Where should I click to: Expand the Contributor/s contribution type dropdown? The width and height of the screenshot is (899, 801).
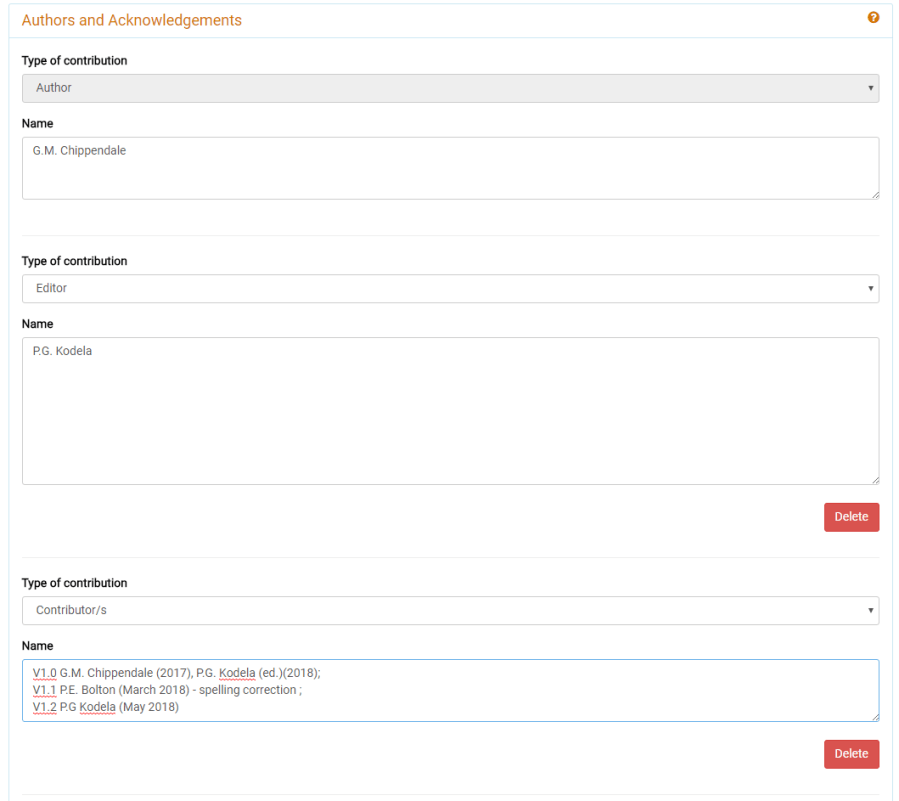pos(450,611)
